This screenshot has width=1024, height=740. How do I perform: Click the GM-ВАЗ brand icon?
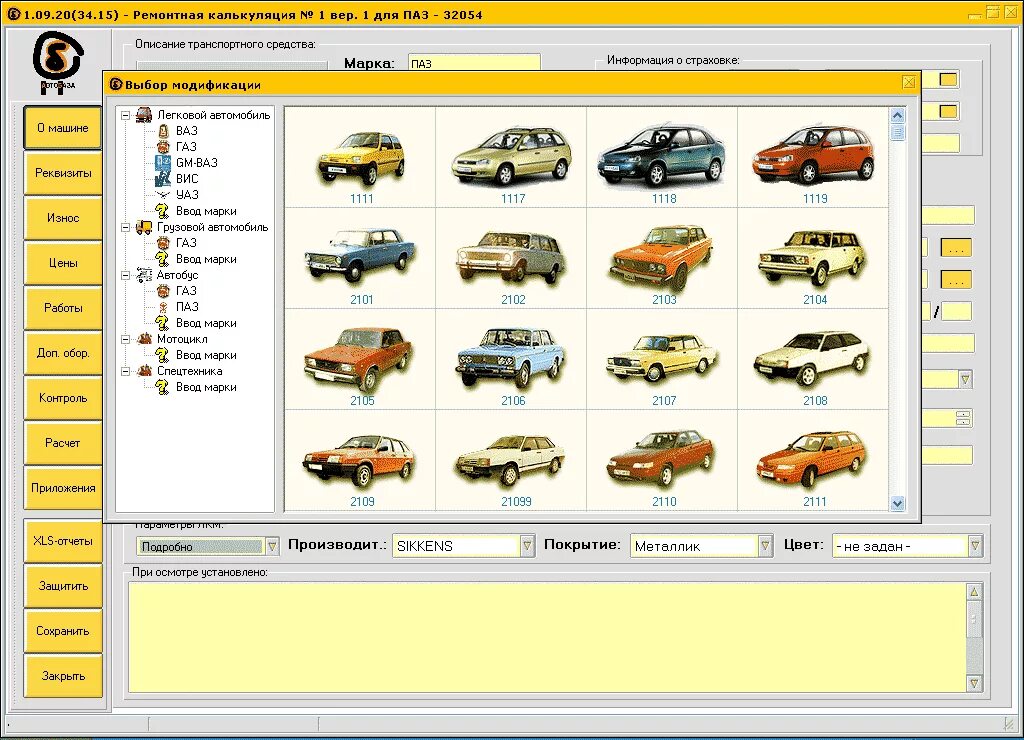pos(163,163)
